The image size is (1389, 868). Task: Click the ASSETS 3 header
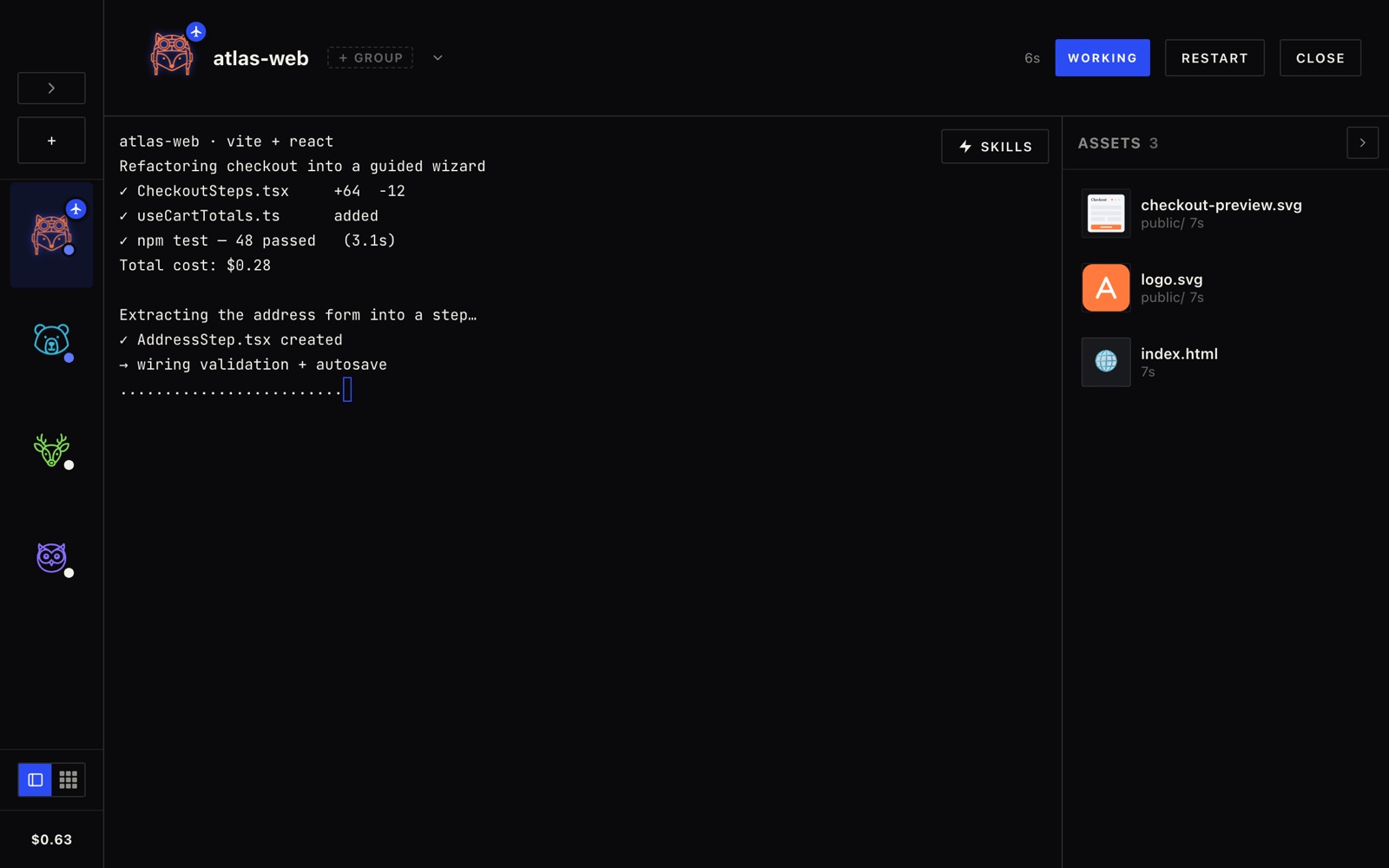point(1118,143)
